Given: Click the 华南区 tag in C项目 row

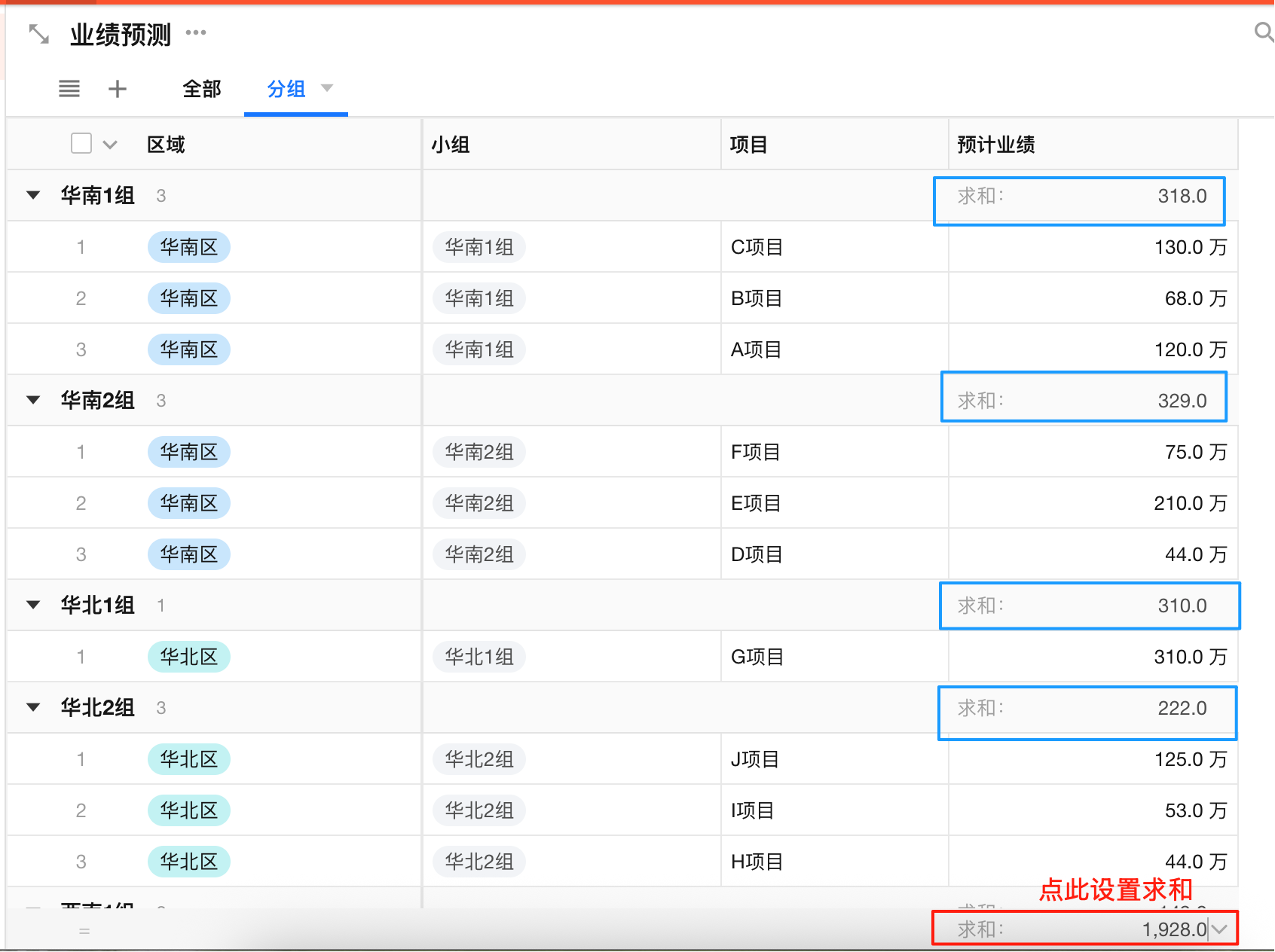Looking at the screenshot, I should point(189,247).
